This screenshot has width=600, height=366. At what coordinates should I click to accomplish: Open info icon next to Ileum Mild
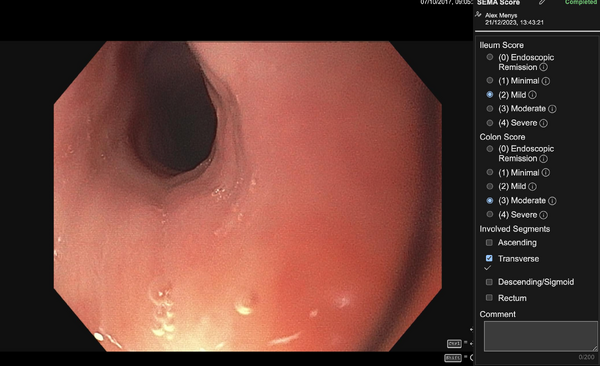point(533,95)
